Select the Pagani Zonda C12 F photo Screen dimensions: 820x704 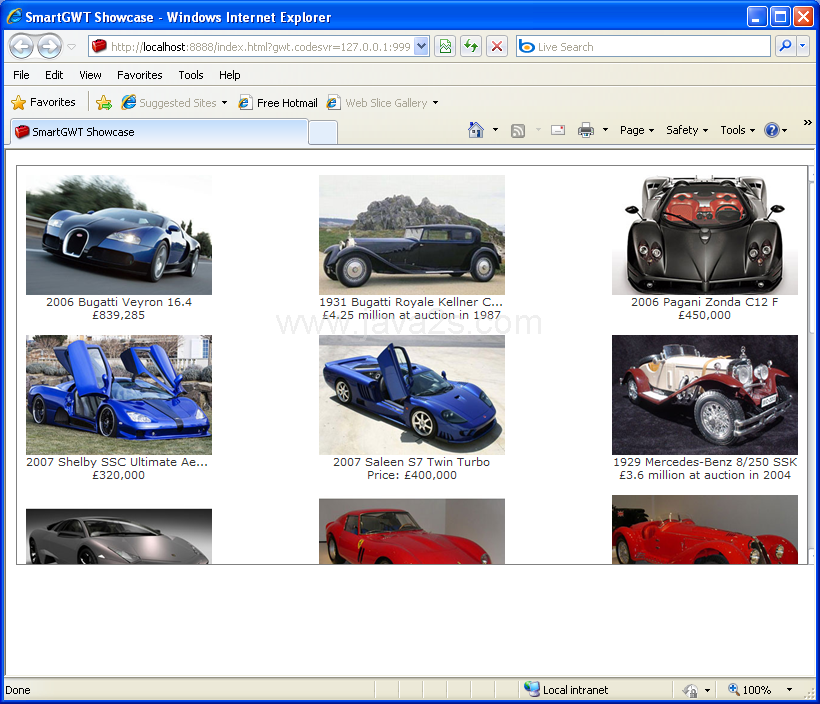(704, 235)
